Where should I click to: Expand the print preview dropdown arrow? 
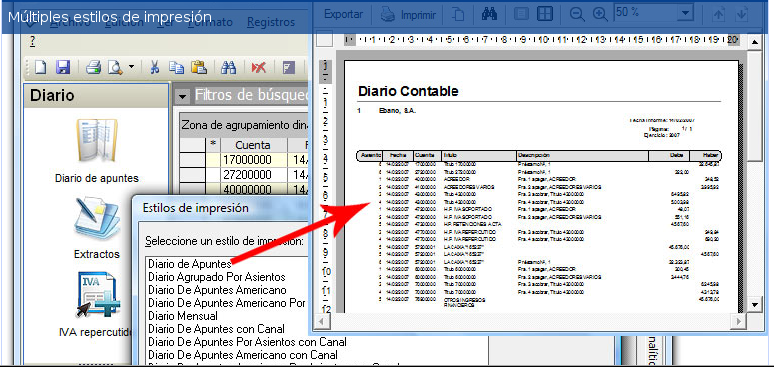point(131,68)
